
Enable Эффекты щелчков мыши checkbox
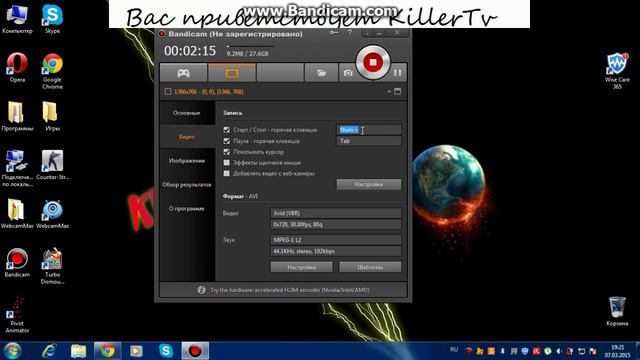[227, 162]
